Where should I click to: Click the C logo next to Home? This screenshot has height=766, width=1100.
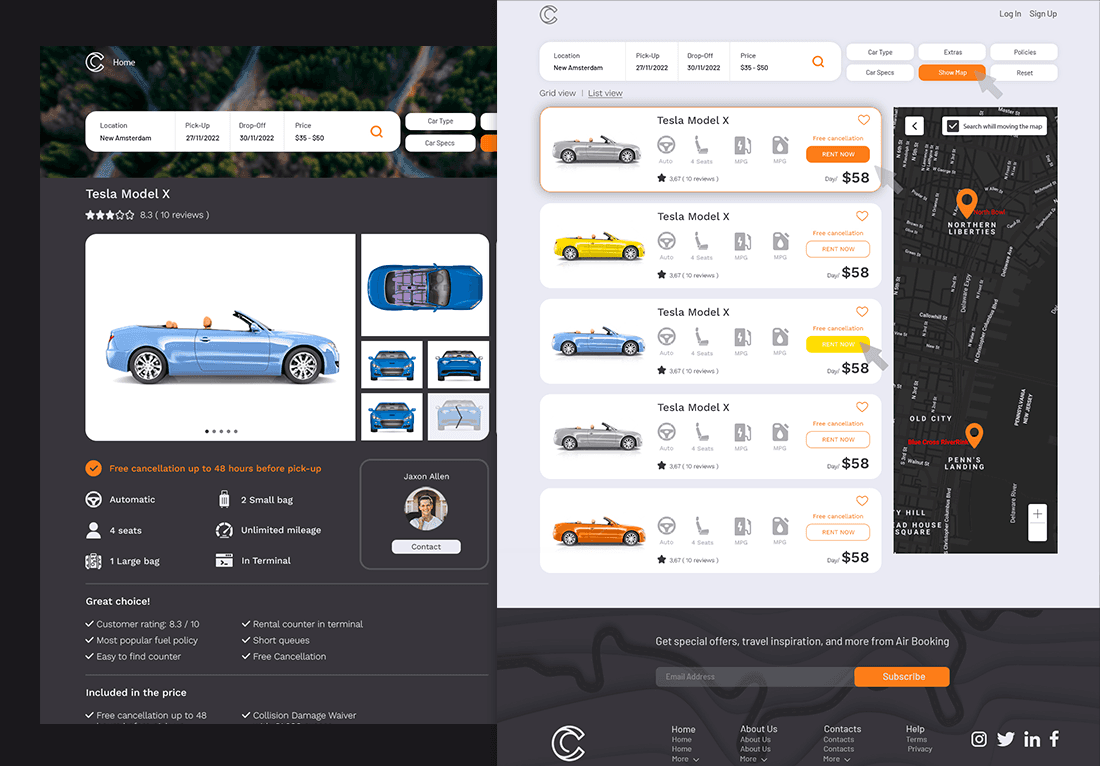pyautogui.click(x=95, y=62)
